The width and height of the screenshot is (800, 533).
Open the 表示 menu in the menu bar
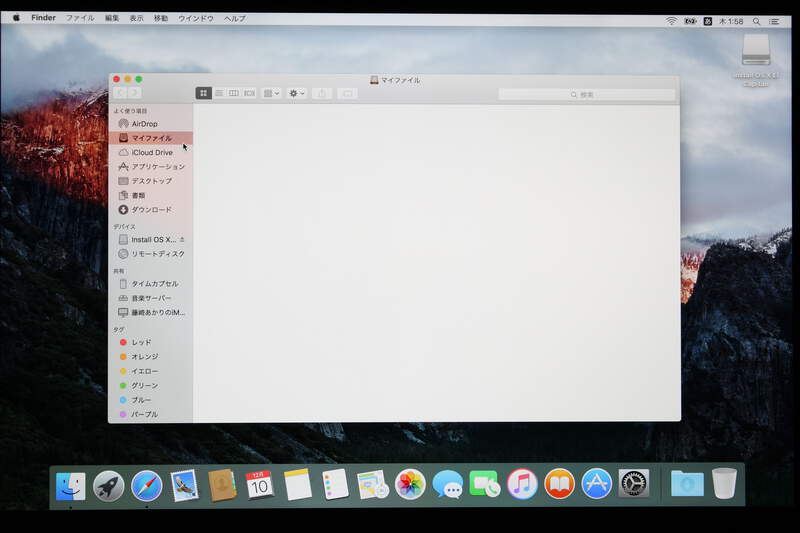(x=136, y=18)
